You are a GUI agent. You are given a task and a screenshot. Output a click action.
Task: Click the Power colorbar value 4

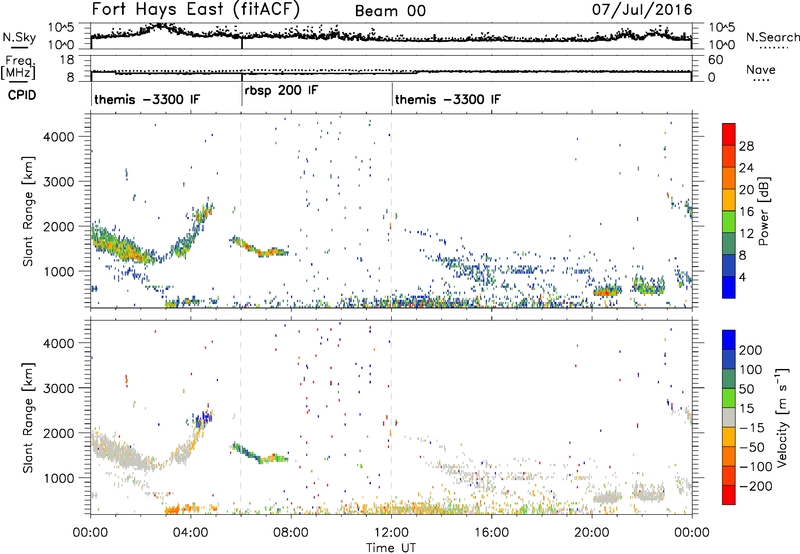point(742,277)
